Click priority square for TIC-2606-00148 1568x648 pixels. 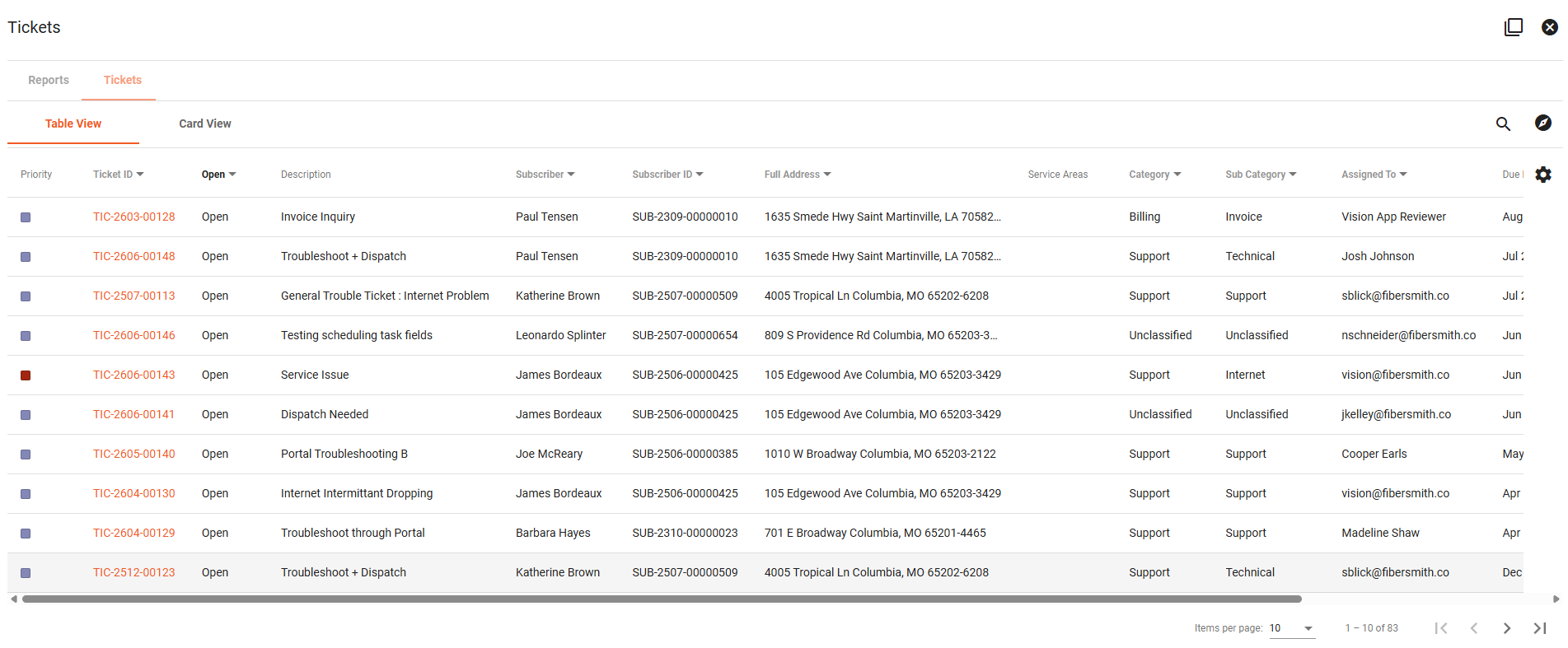[x=26, y=257]
